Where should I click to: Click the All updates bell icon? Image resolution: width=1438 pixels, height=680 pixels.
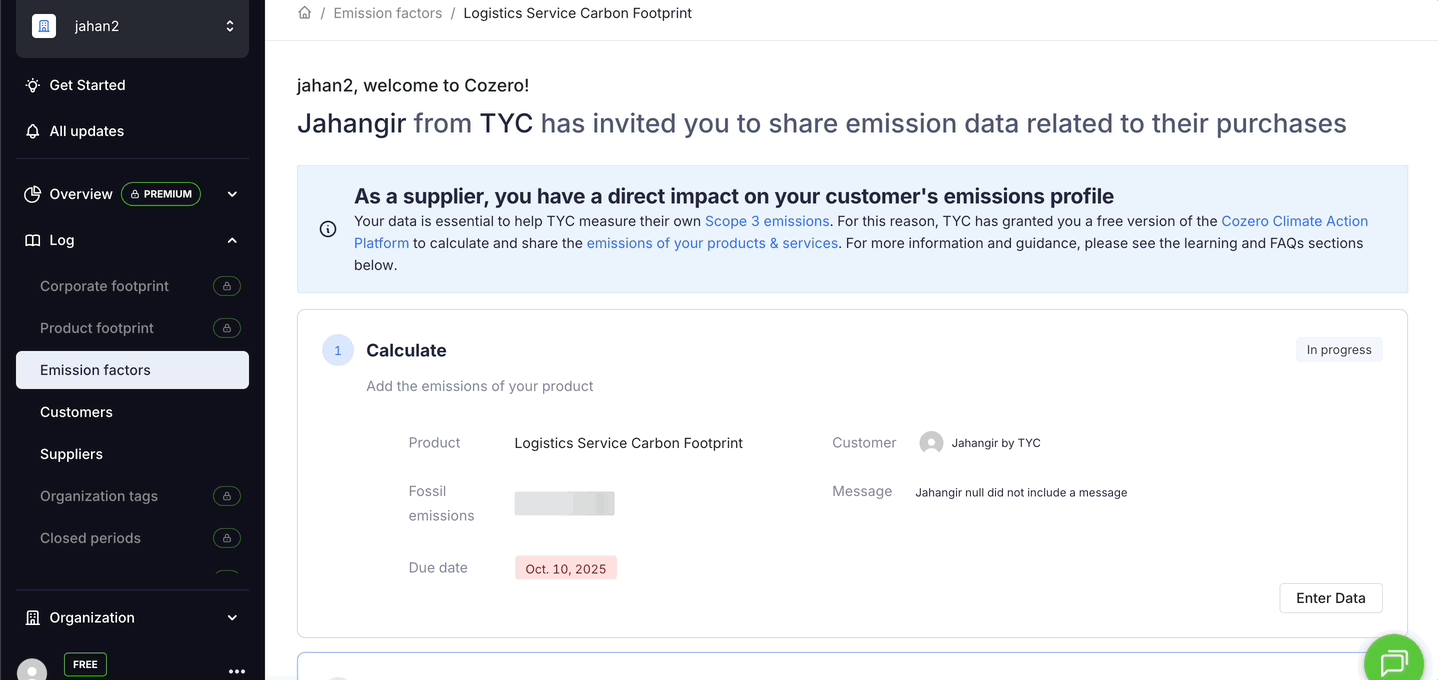pyautogui.click(x=33, y=131)
